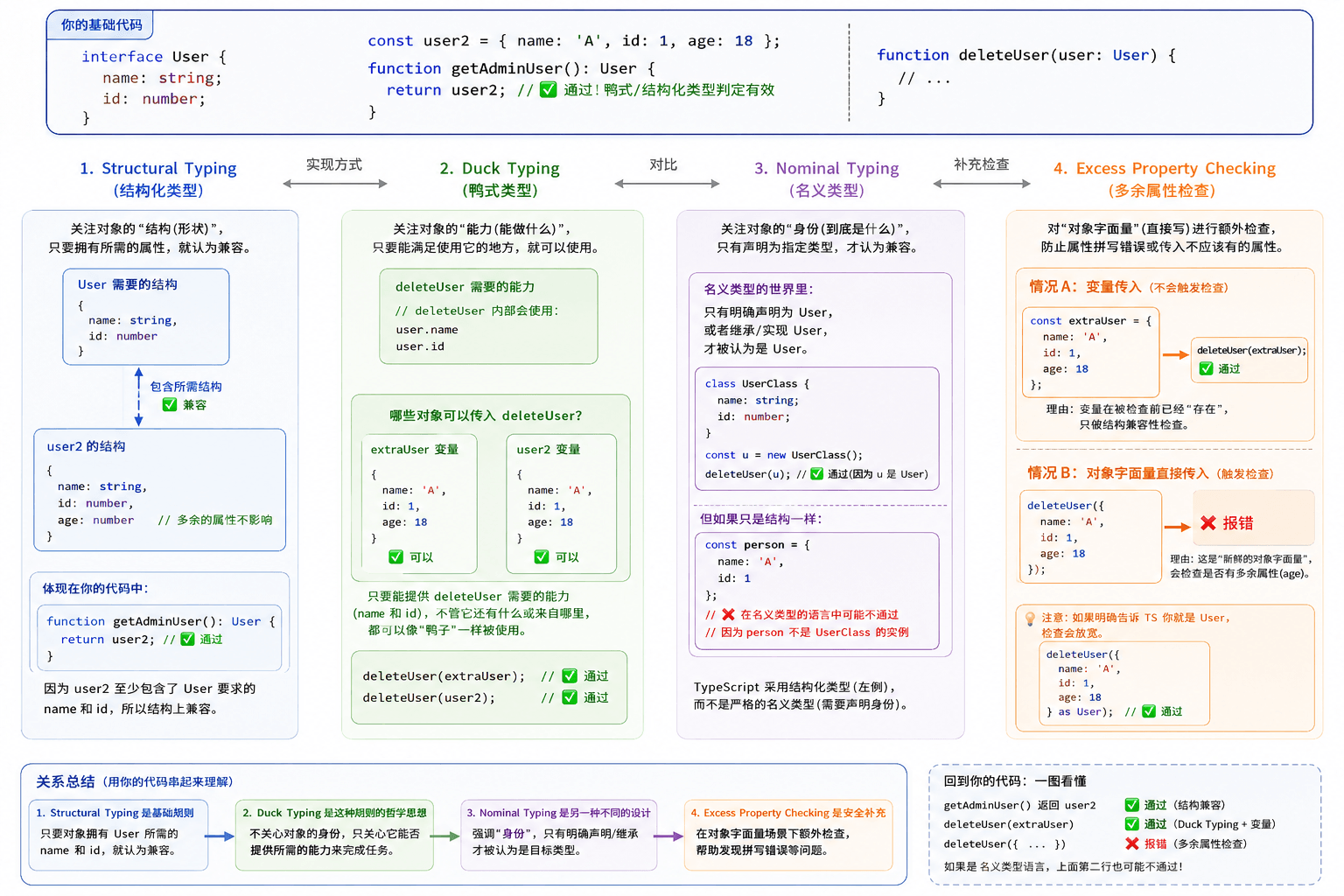This screenshot has width=1344, height=896.
Task: Click the "2. Duck Typing 是这种规则的哲学思想" card title
Action: [x=334, y=813]
